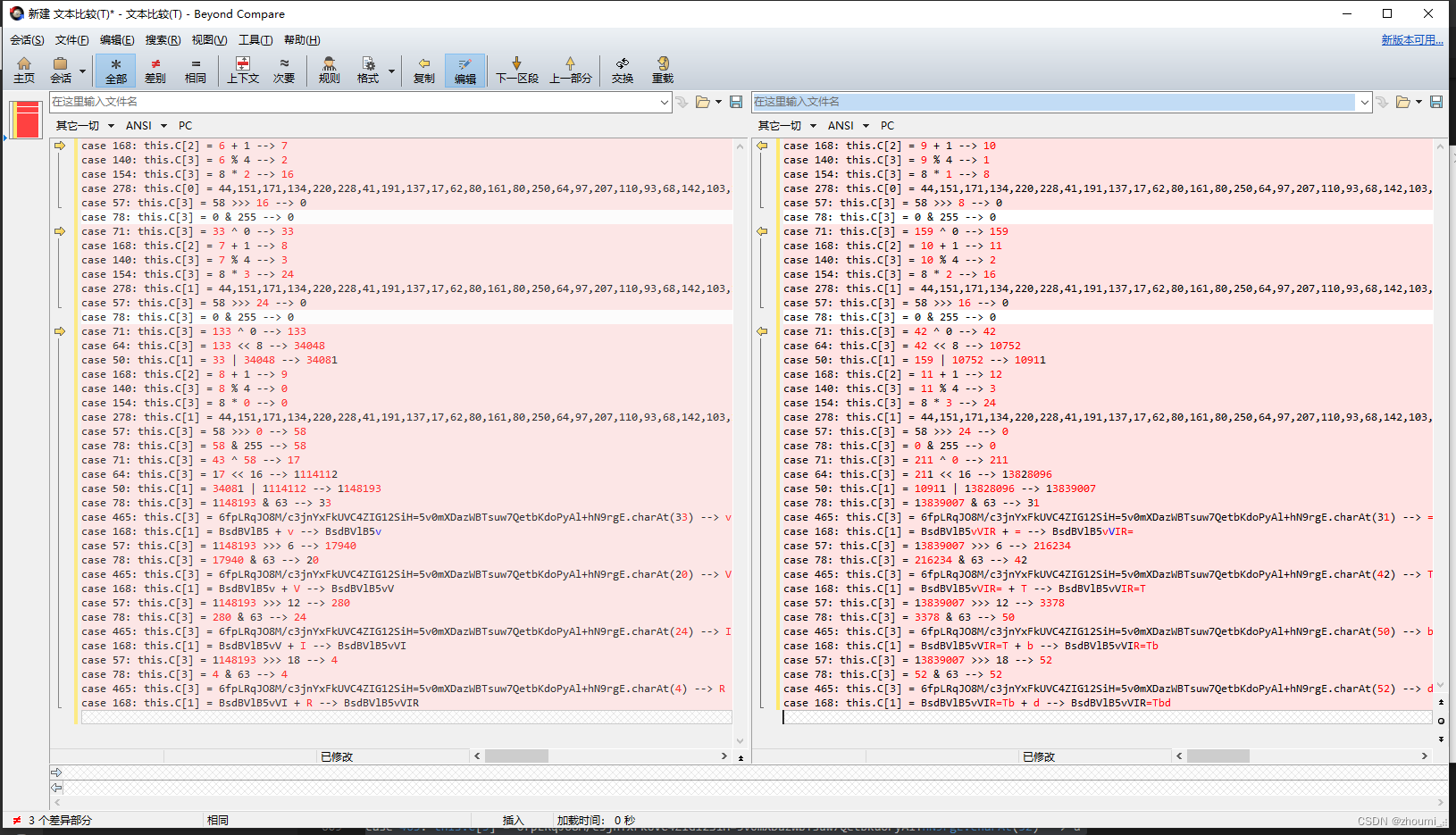Toggle 上下文 context display
Screen dimensions: 1456x835
point(243,70)
